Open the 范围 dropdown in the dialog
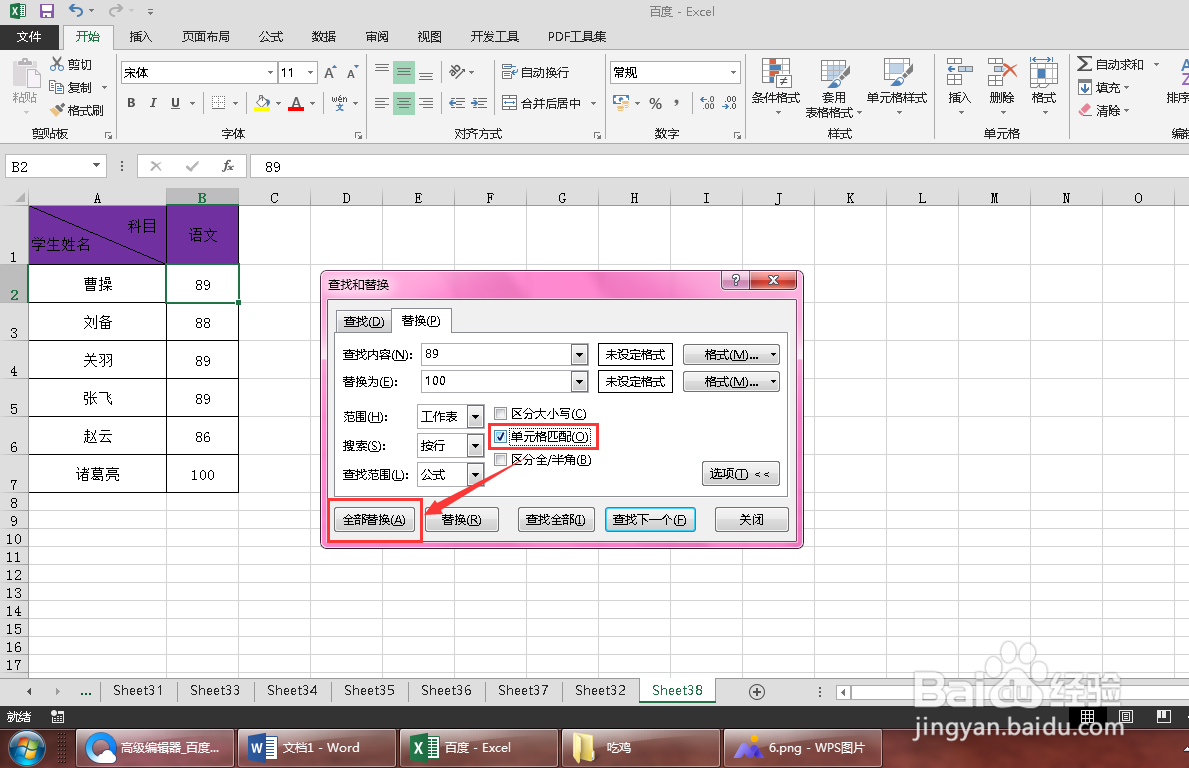The height and width of the screenshot is (768, 1189). [475, 415]
